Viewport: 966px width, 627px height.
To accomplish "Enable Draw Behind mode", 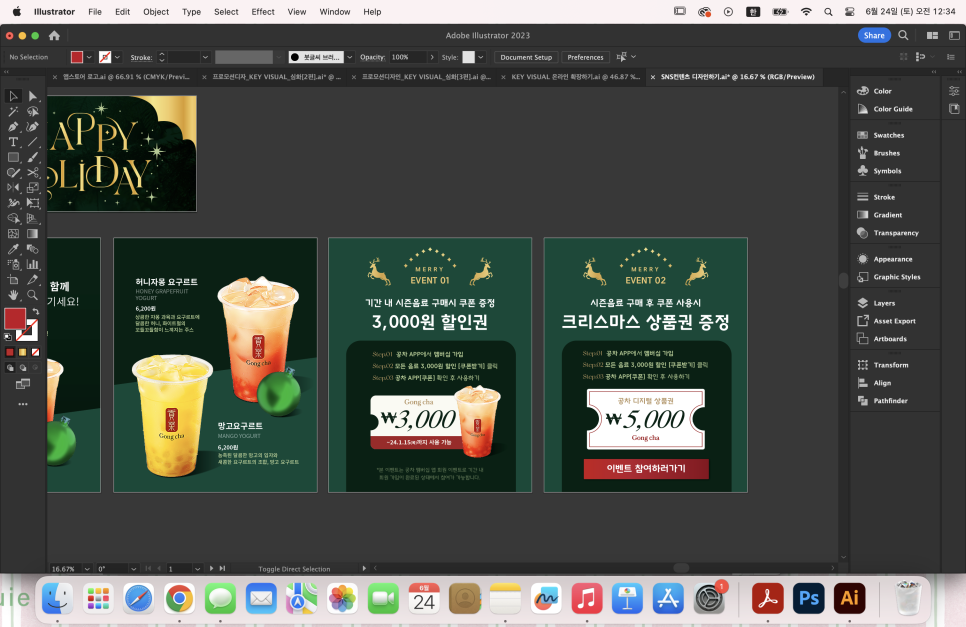I will click(x=23, y=368).
